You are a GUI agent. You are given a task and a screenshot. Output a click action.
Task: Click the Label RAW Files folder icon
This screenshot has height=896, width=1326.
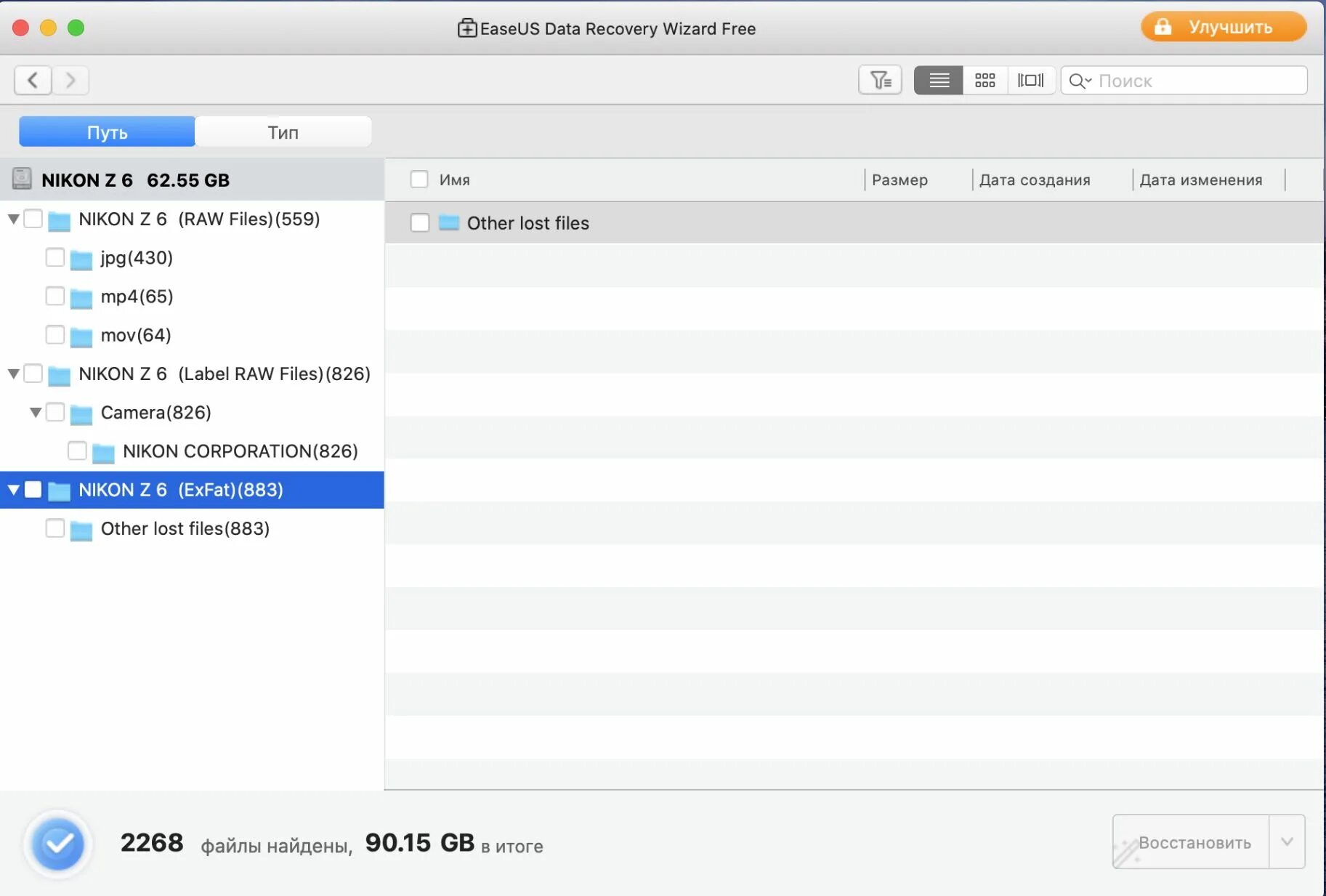click(x=59, y=375)
